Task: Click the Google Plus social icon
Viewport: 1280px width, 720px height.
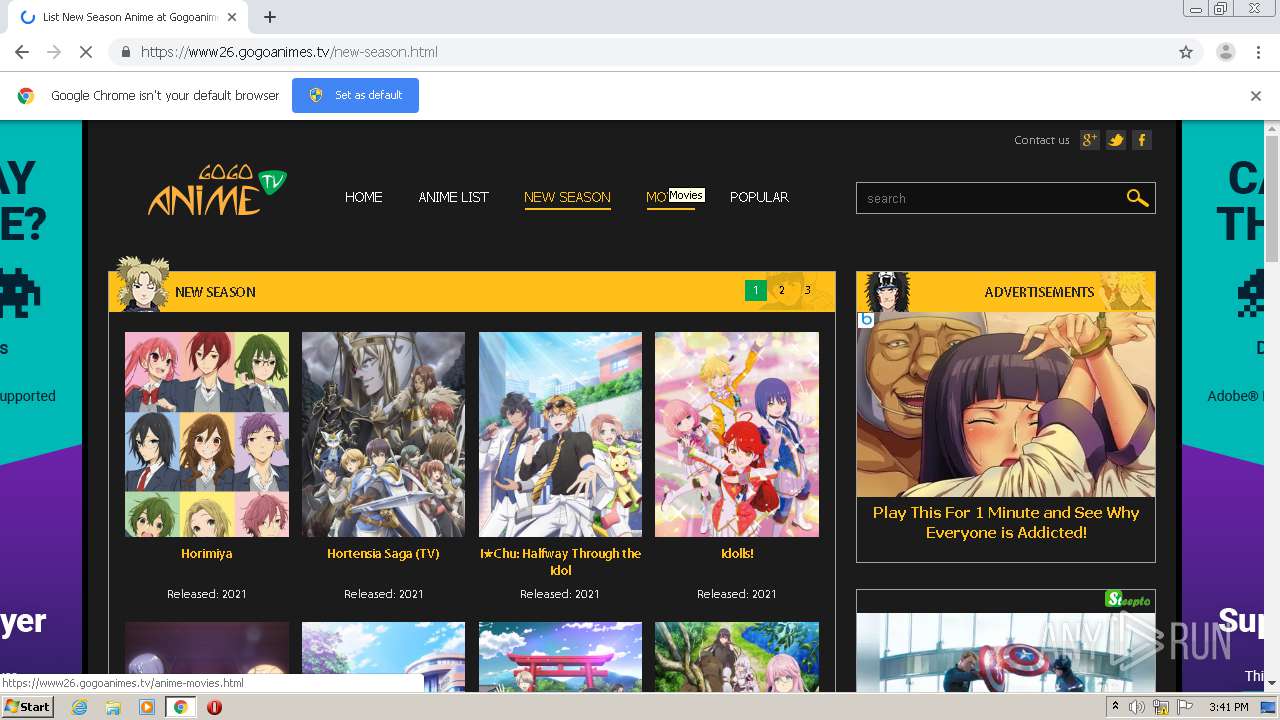Action: click(x=1090, y=140)
